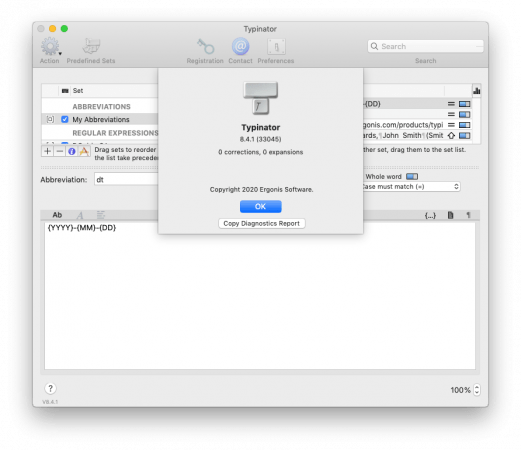Click the Abbreviation field containing dt

pos(126,180)
